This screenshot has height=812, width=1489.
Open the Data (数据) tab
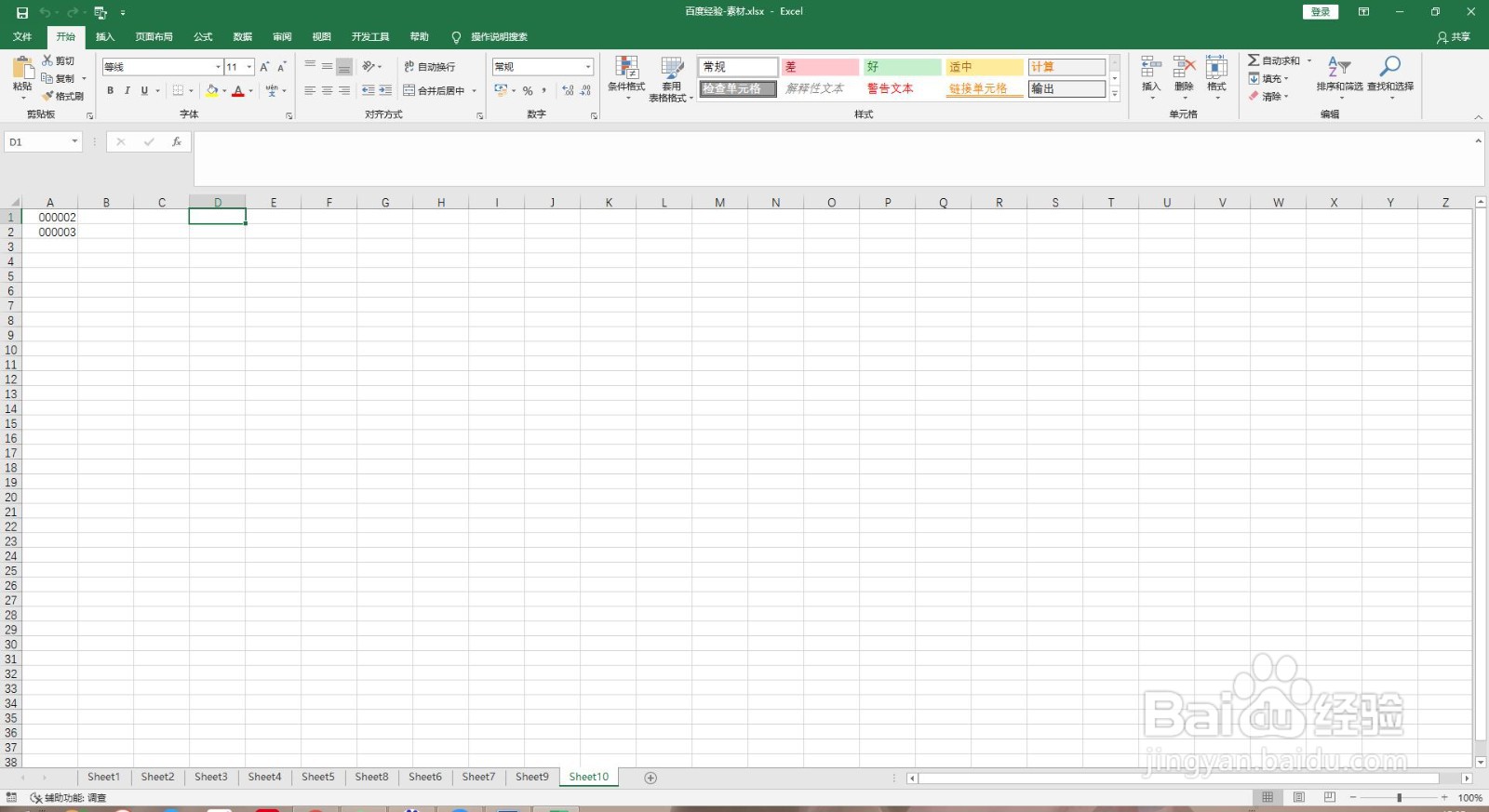(243, 37)
